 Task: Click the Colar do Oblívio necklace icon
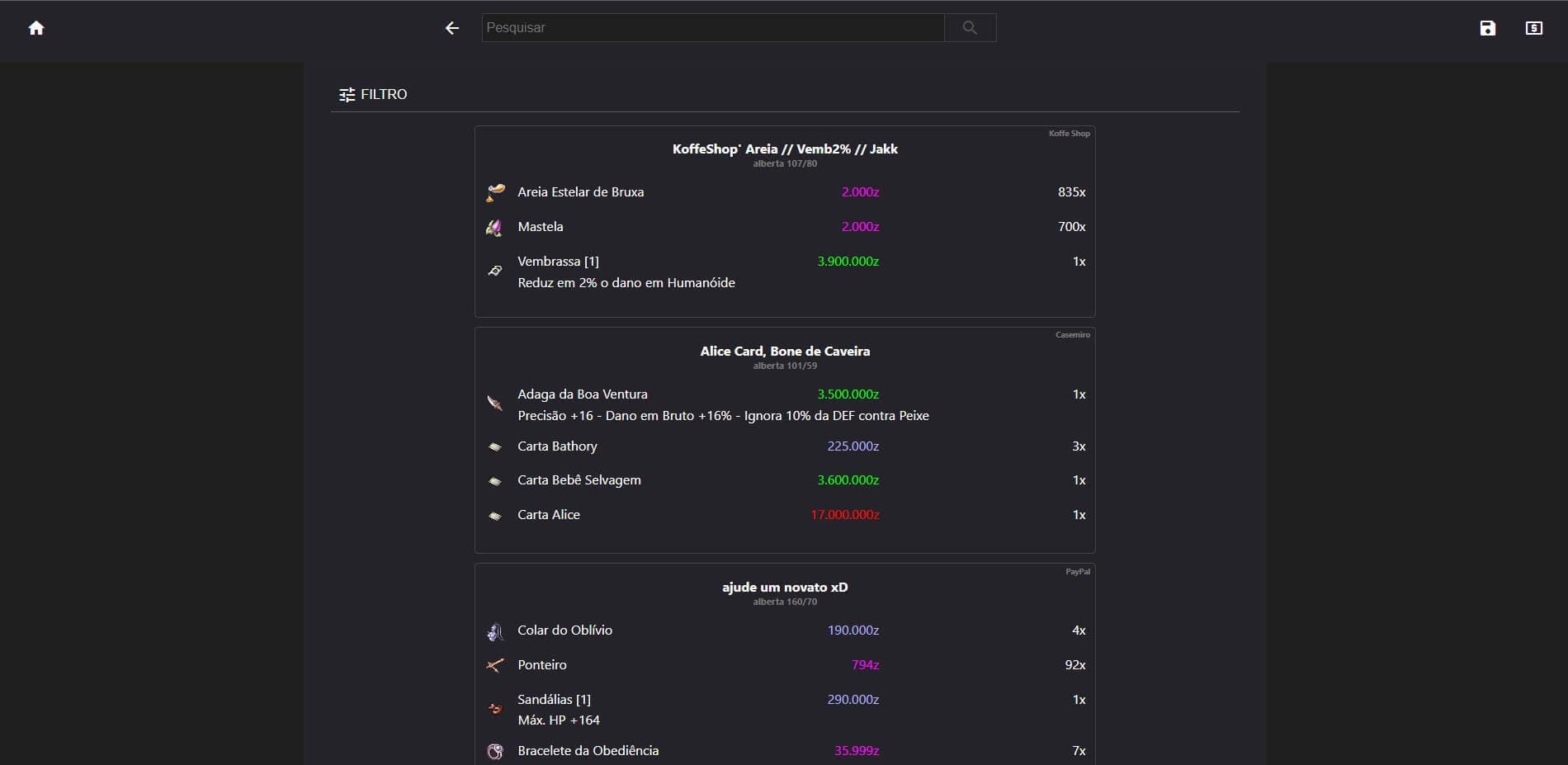tap(495, 631)
